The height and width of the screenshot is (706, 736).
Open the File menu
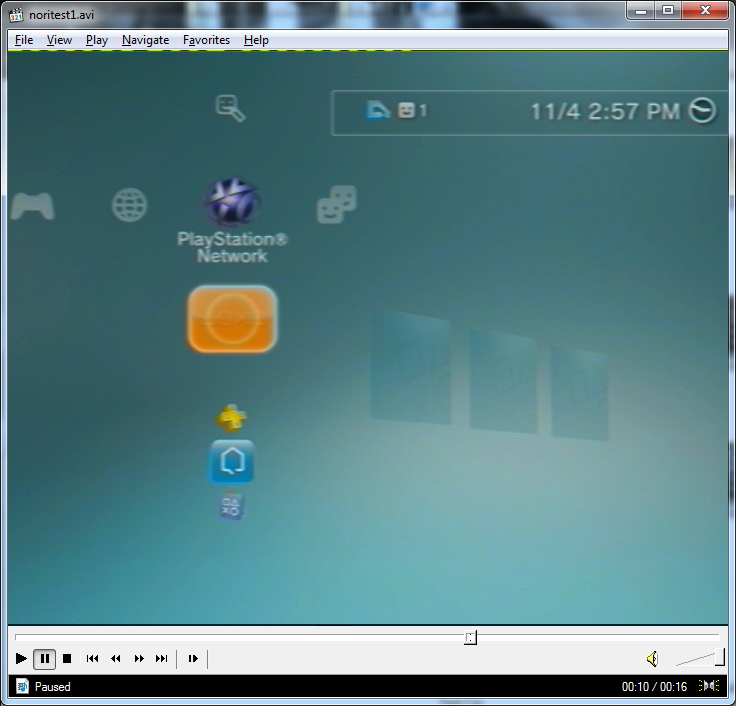coord(24,40)
